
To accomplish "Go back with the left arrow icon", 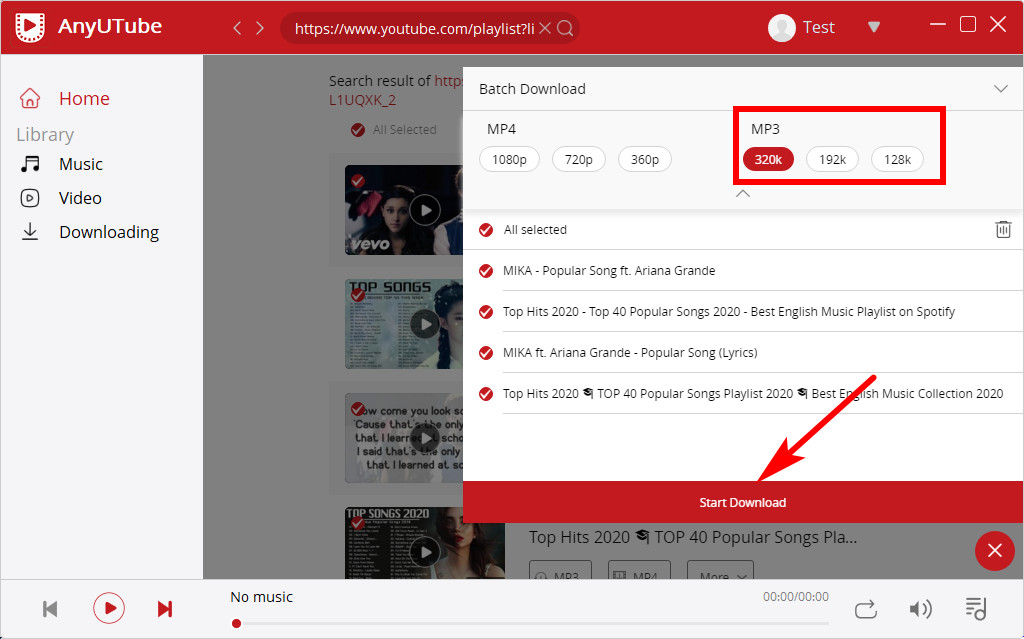I will [x=237, y=28].
